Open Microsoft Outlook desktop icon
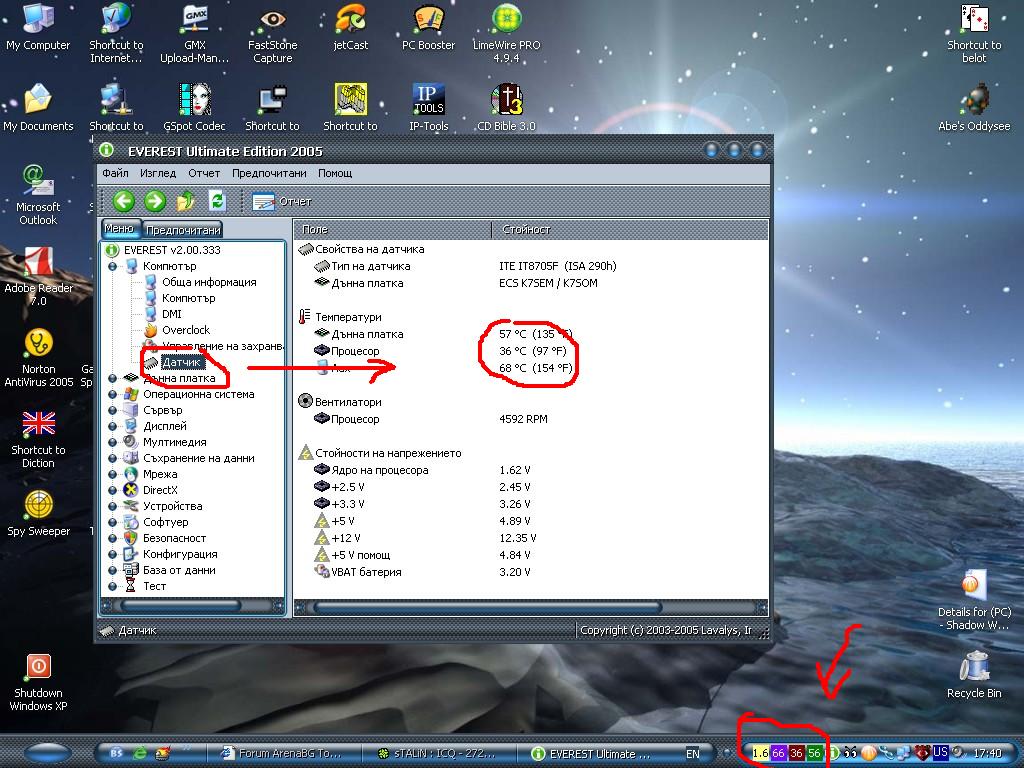This screenshot has height=768, width=1024. point(38,195)
